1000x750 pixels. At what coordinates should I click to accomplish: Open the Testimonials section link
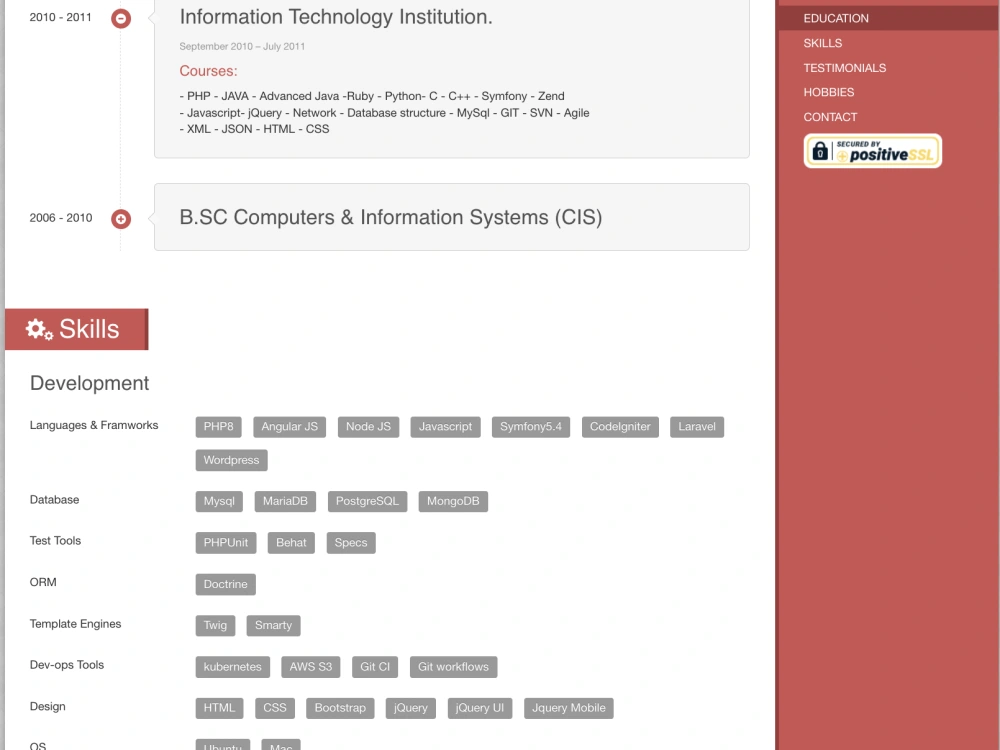point(844,68)
